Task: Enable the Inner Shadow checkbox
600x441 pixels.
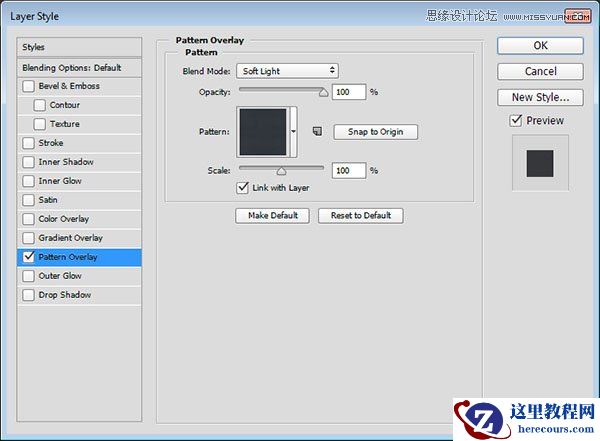Action: pyautogui.click(x=28, y=162)
